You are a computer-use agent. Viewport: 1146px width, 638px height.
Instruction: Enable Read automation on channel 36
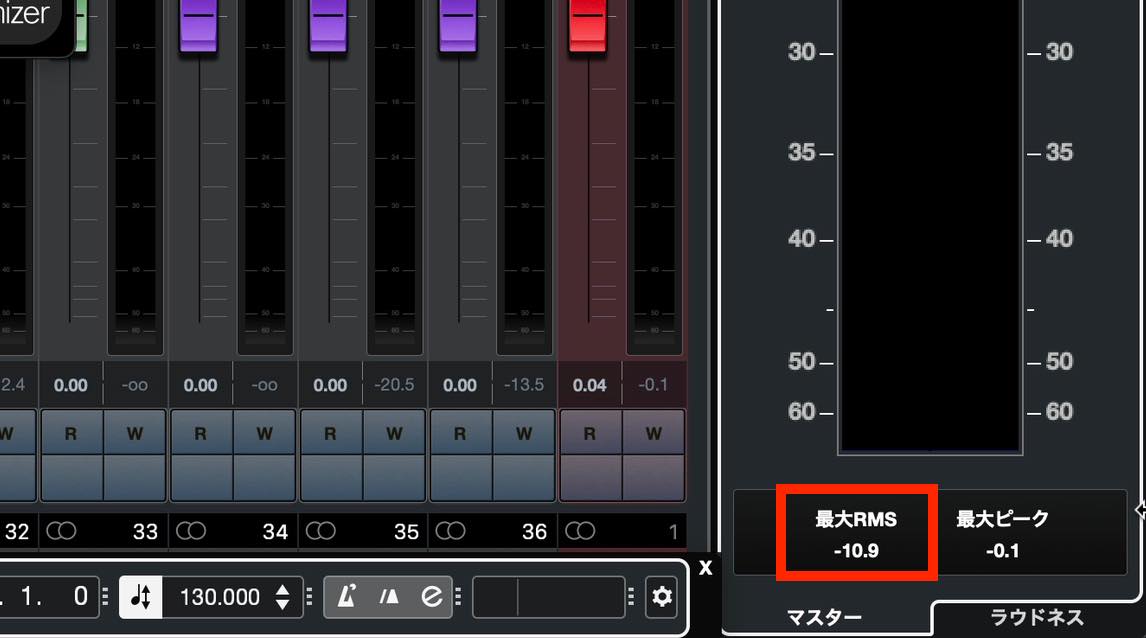(460, 433)
